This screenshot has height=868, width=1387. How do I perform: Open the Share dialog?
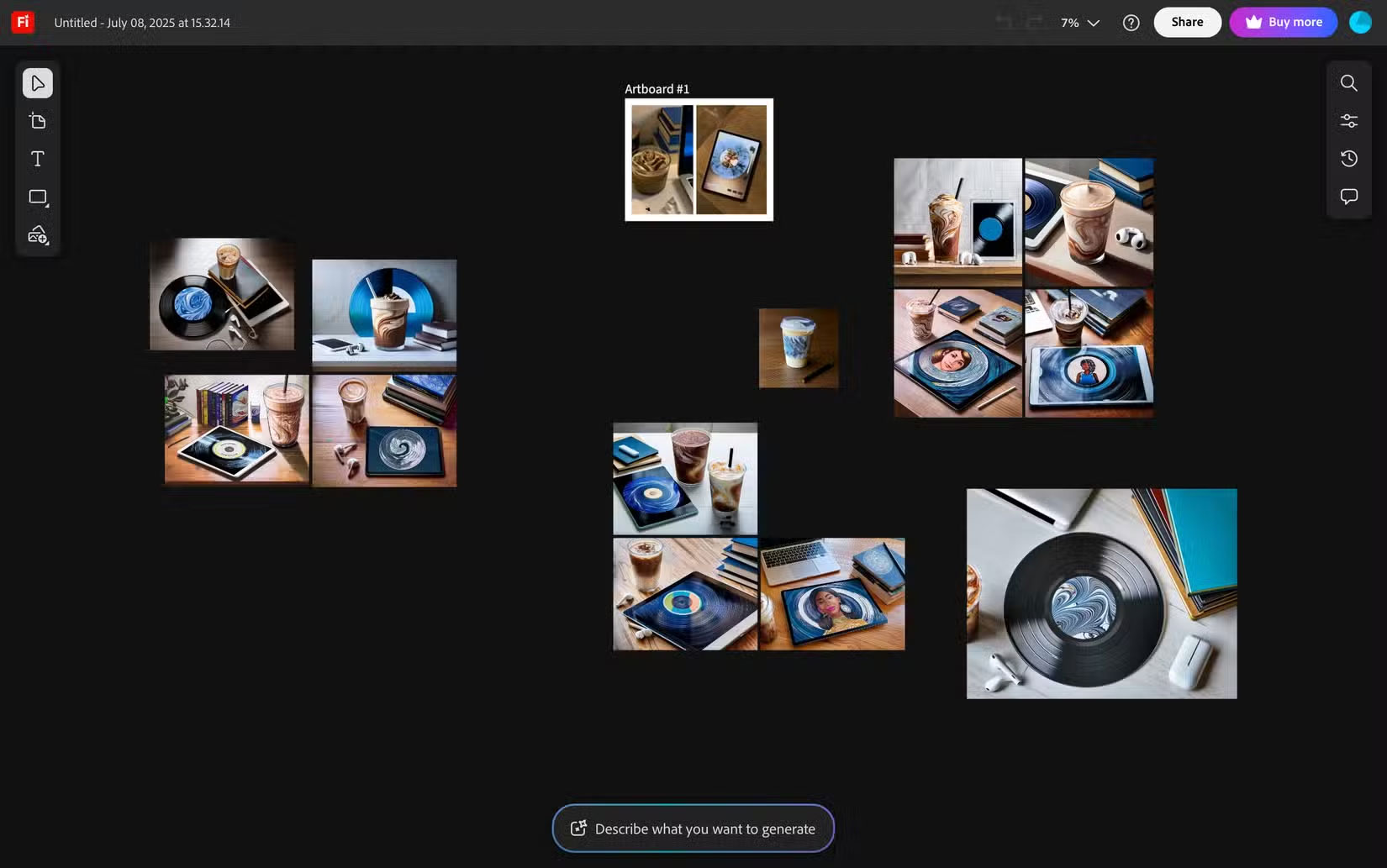click(x=1187, y=22)
